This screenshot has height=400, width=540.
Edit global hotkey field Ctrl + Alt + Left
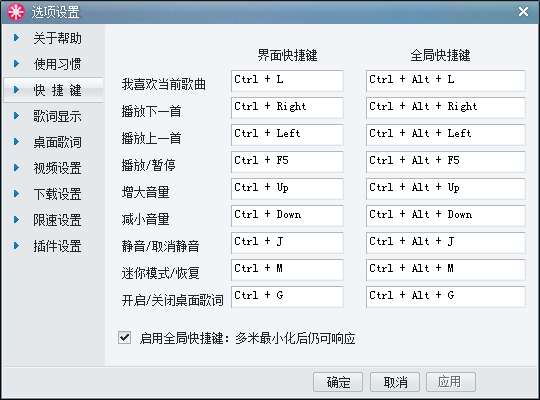[446, 135]
